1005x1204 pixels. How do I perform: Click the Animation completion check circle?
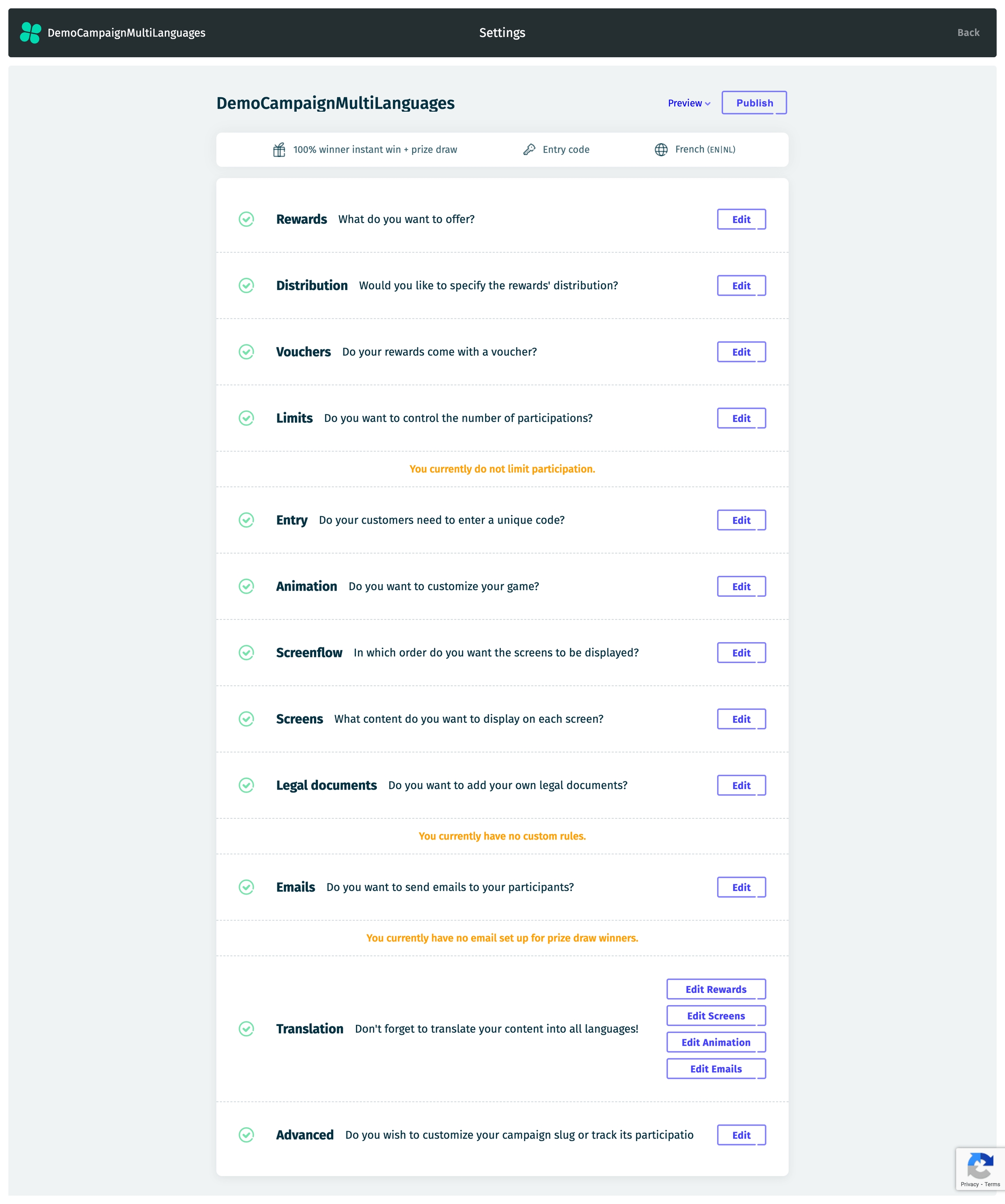pyautogui.click(x=246, y=586)
